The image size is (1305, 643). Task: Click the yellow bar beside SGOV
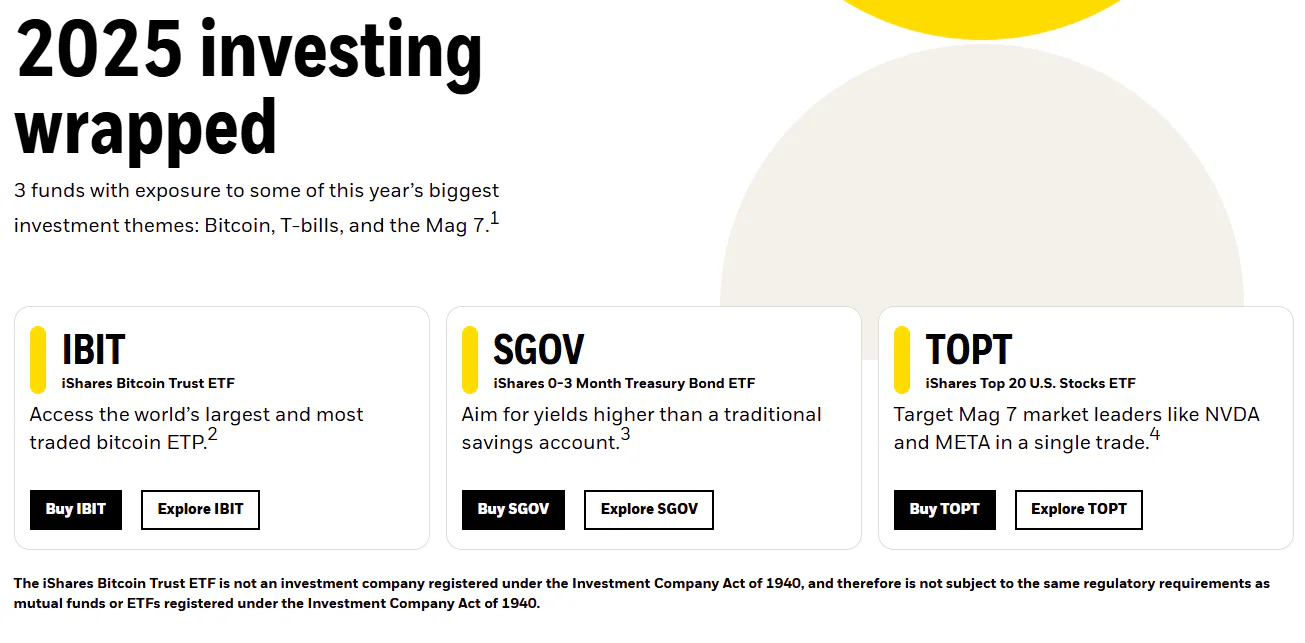tap(470, 359)
